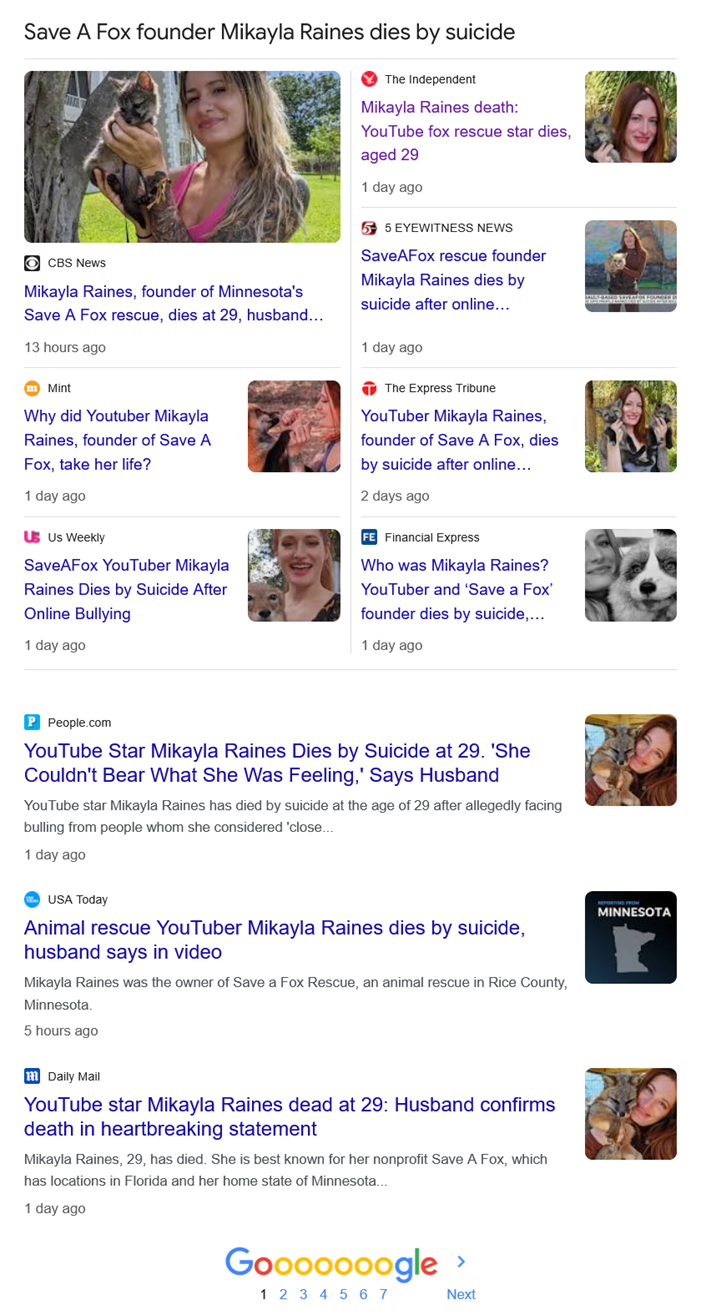Click Daily Mail snippet about nonprofit
The height and width of the screenshot is (1315, 701).
pos(286,1170)
